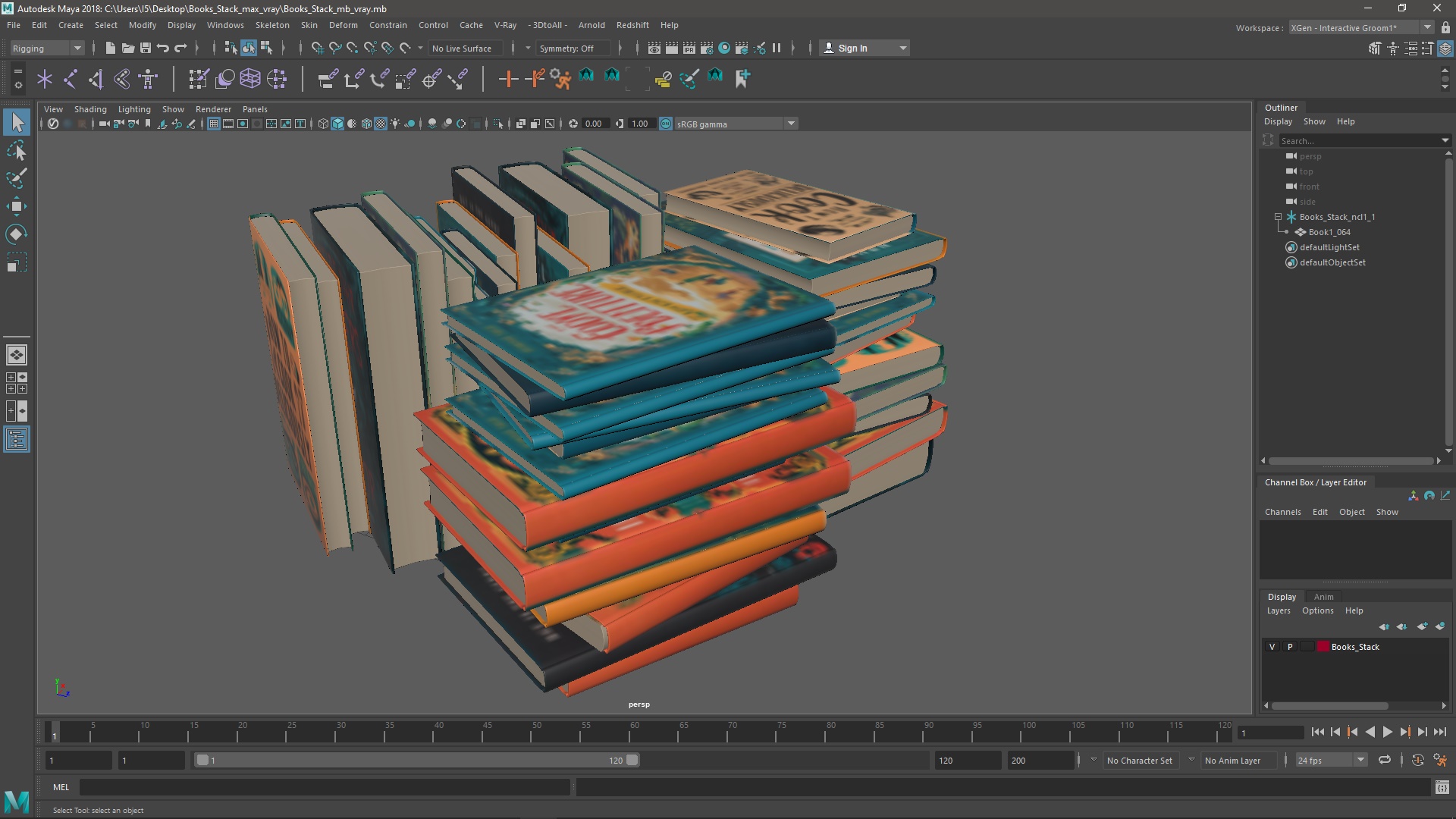Image resolution: width=1456 pixels, height=819 pixels.
Task: Activate the Move tool
Action: pyautogui.click(x=17, y=206)
